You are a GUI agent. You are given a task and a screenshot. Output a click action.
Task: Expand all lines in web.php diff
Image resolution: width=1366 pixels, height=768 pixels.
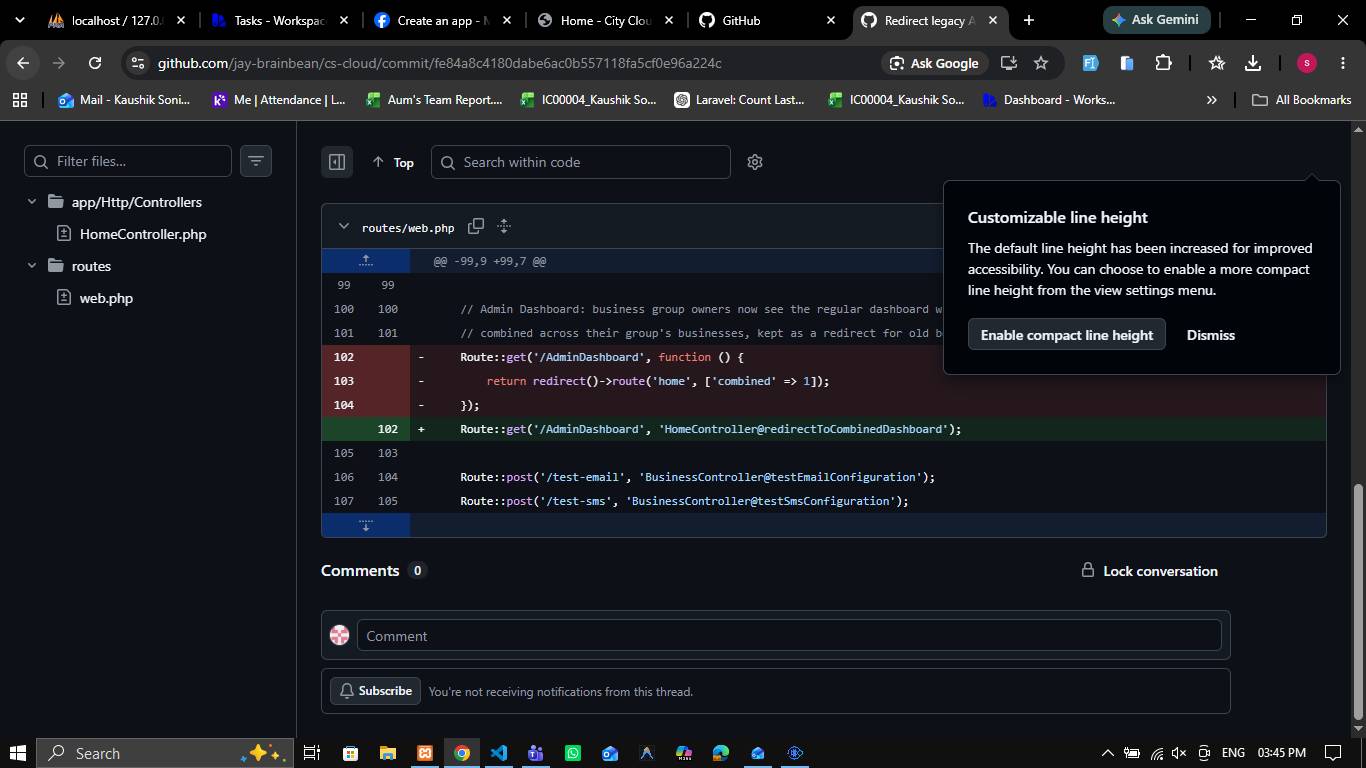[504, 227]
